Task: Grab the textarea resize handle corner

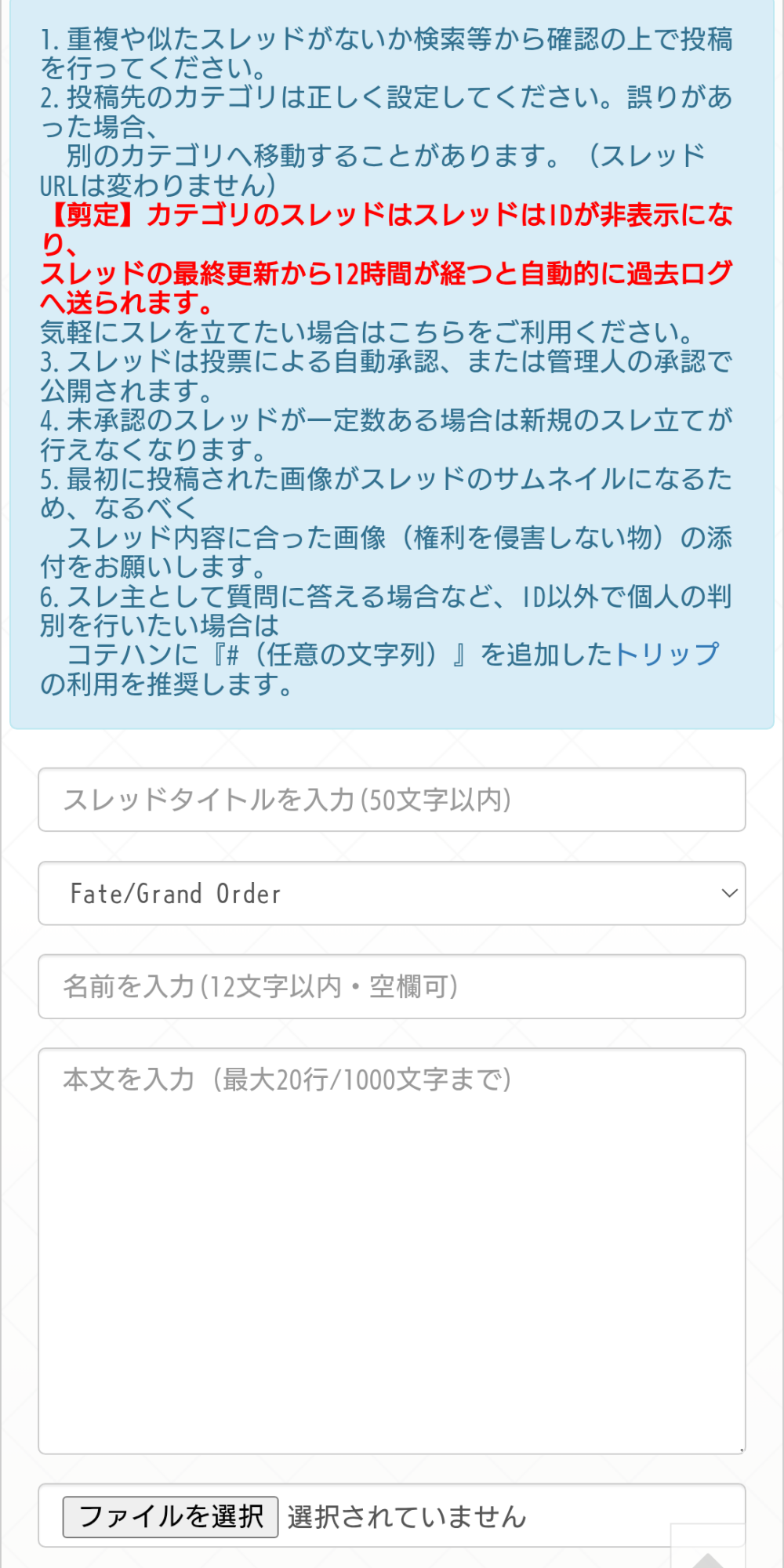Action: (x=741, y=1450)
